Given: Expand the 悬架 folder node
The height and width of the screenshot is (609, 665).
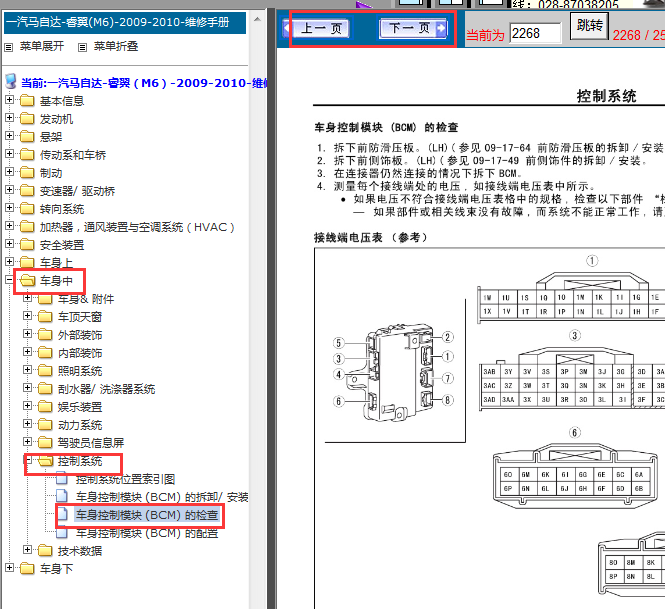Looking at the screenshot, I should 9,136.
